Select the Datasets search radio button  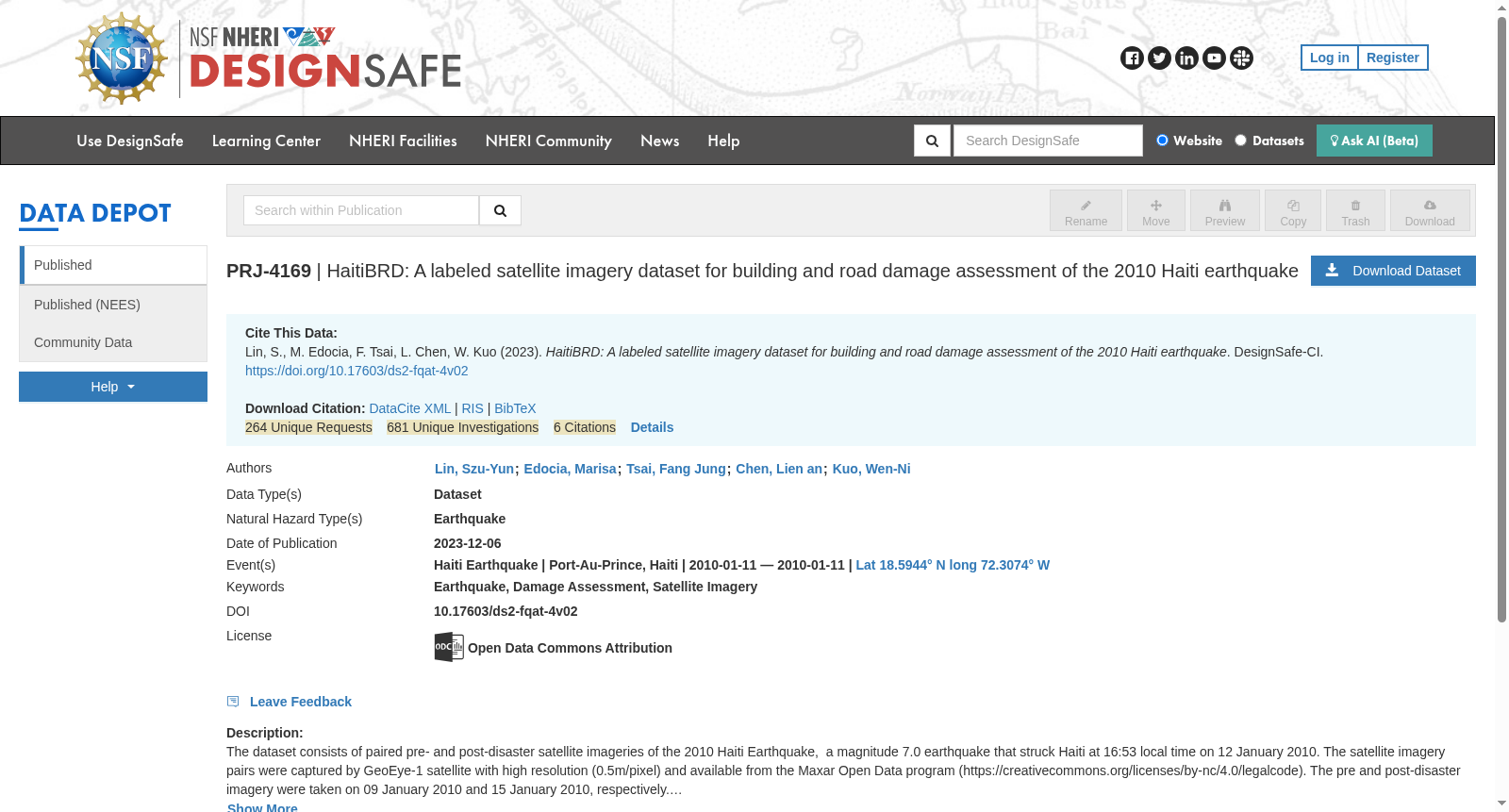[1241, 141]
